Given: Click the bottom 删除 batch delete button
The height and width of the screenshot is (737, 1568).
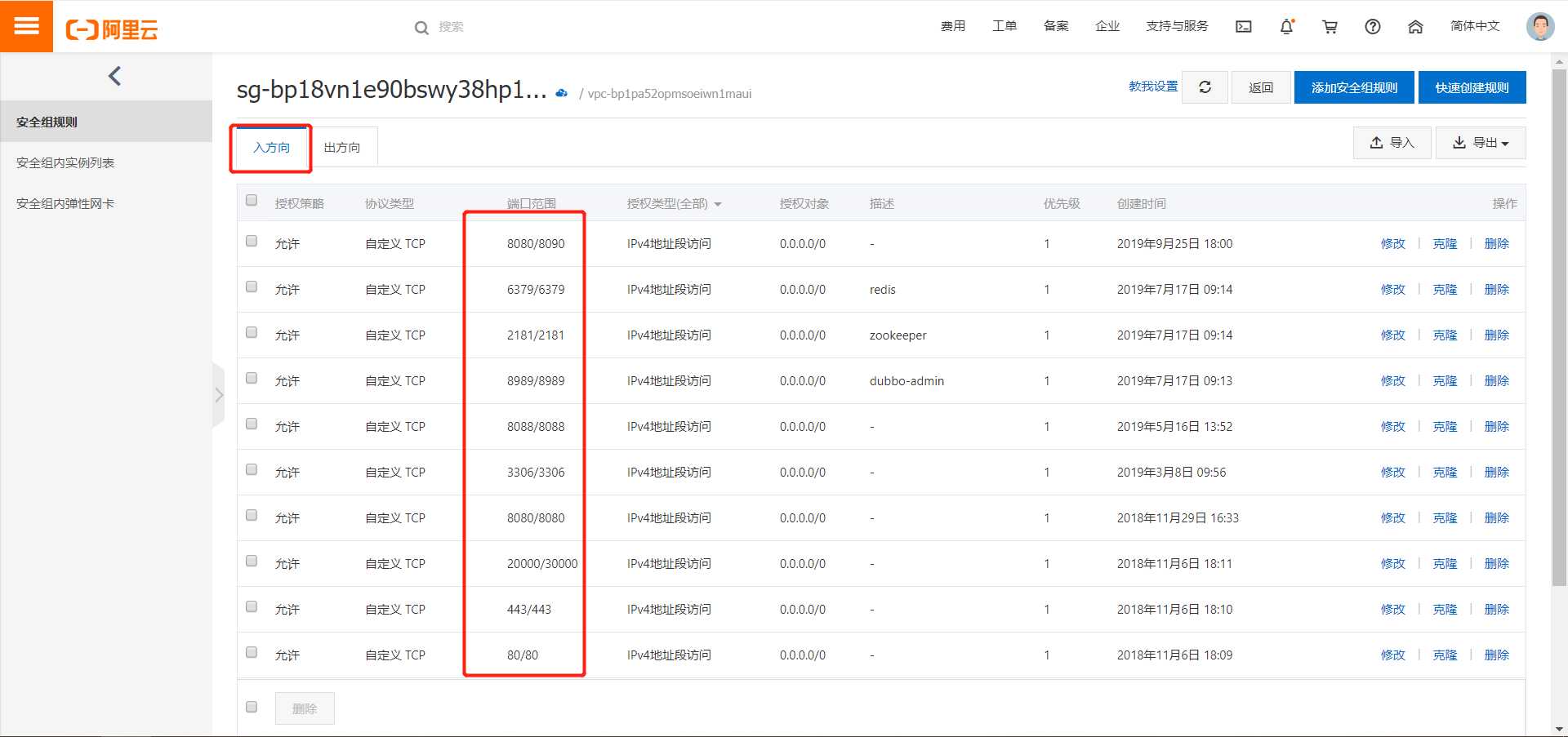Looking at the screenshot, I should coord(305,708).
